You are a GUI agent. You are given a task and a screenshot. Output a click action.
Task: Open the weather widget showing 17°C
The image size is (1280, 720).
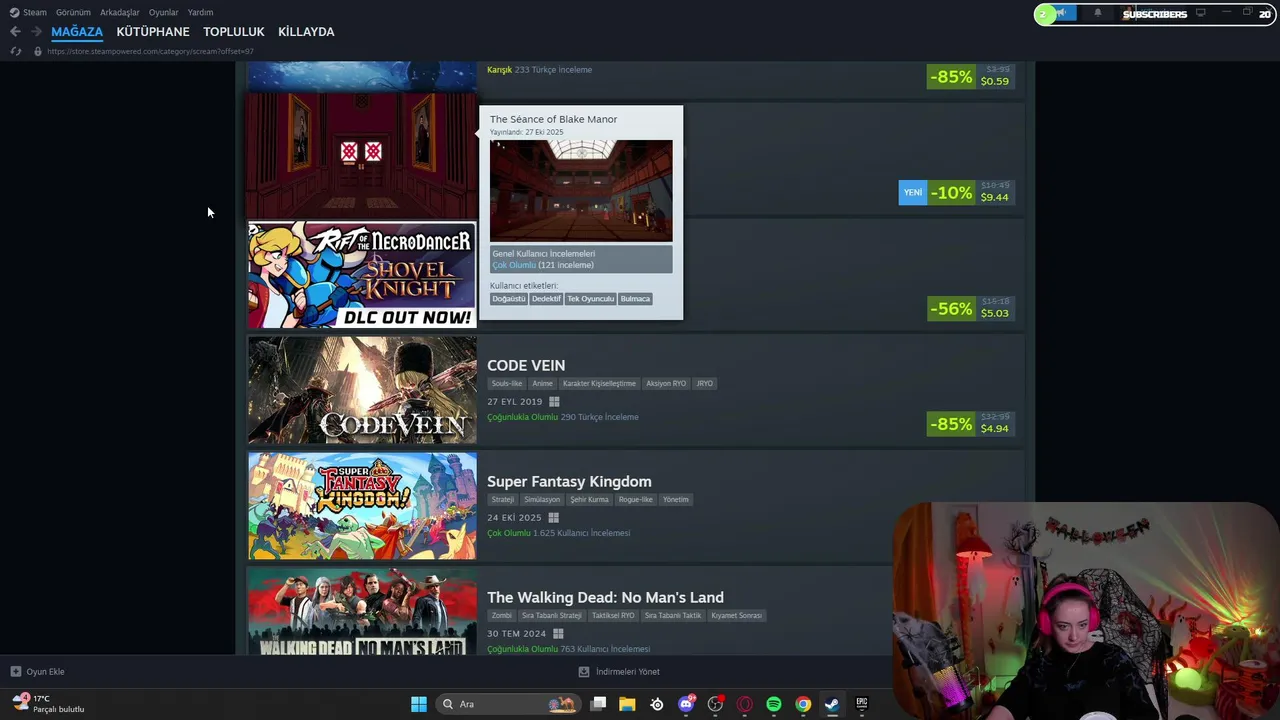point(48,704)
